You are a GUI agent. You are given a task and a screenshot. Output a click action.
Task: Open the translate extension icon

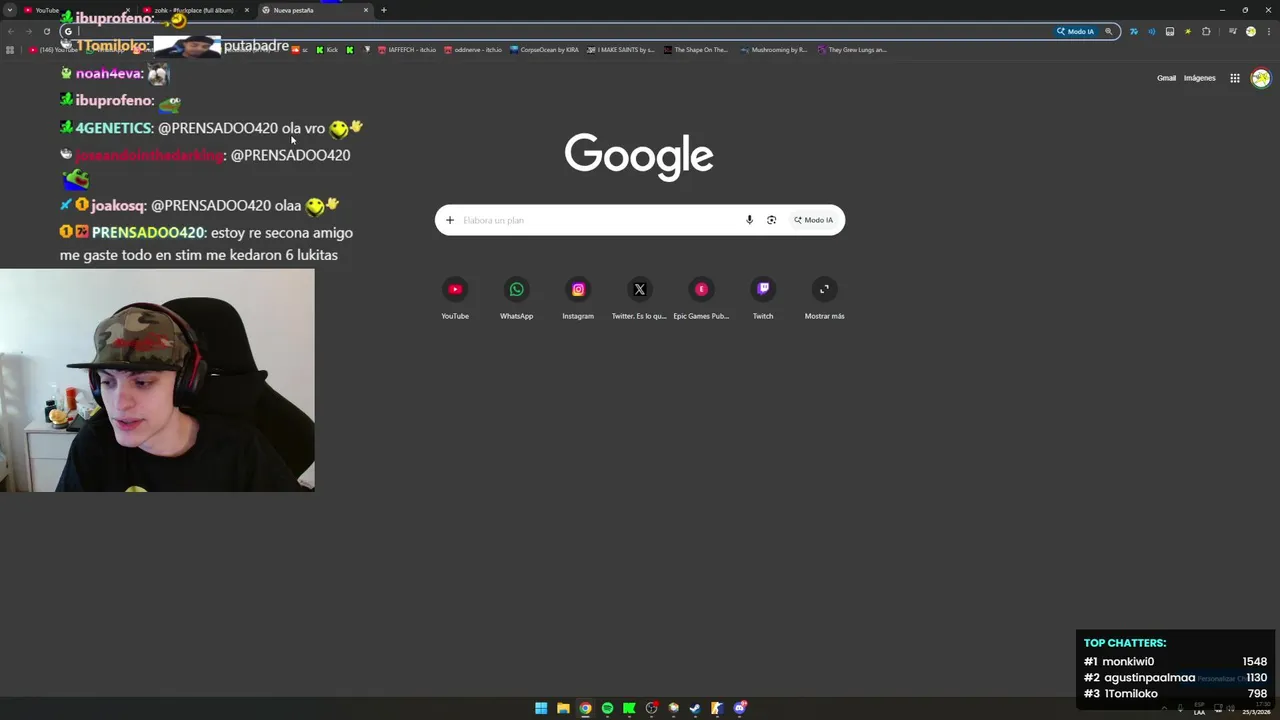(1133, 31)
